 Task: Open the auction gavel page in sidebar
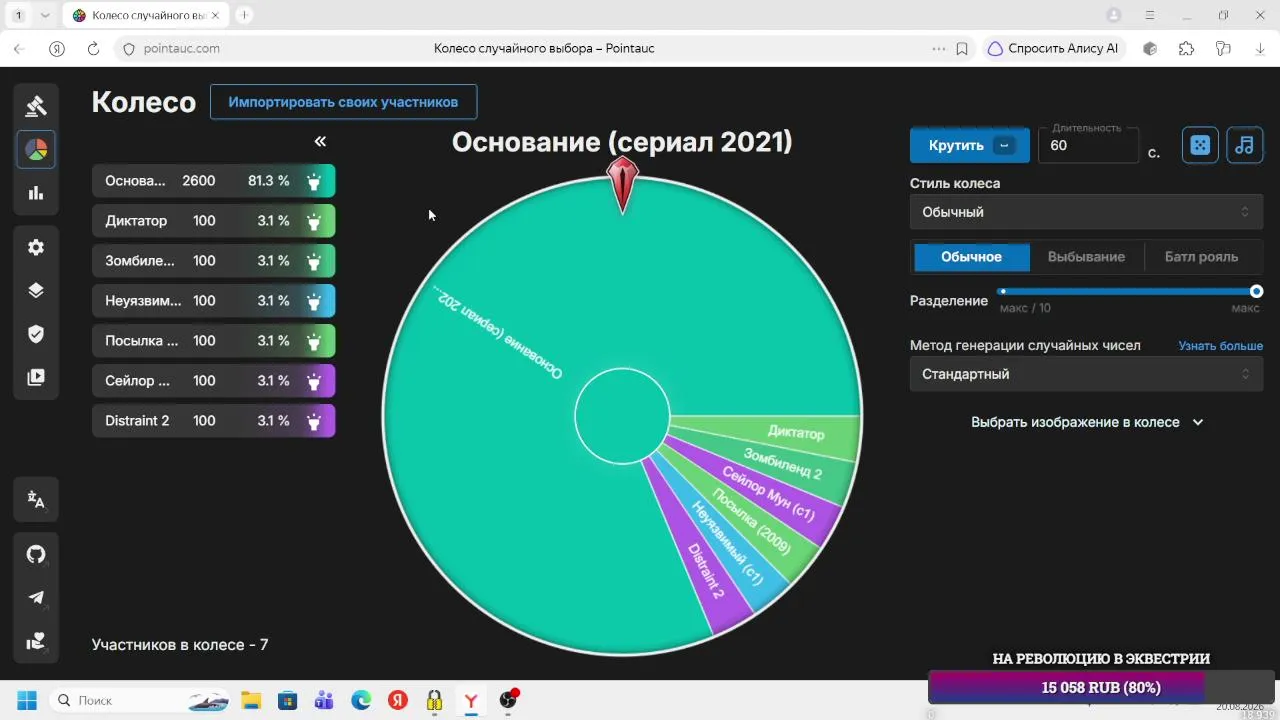click(36, 105)
